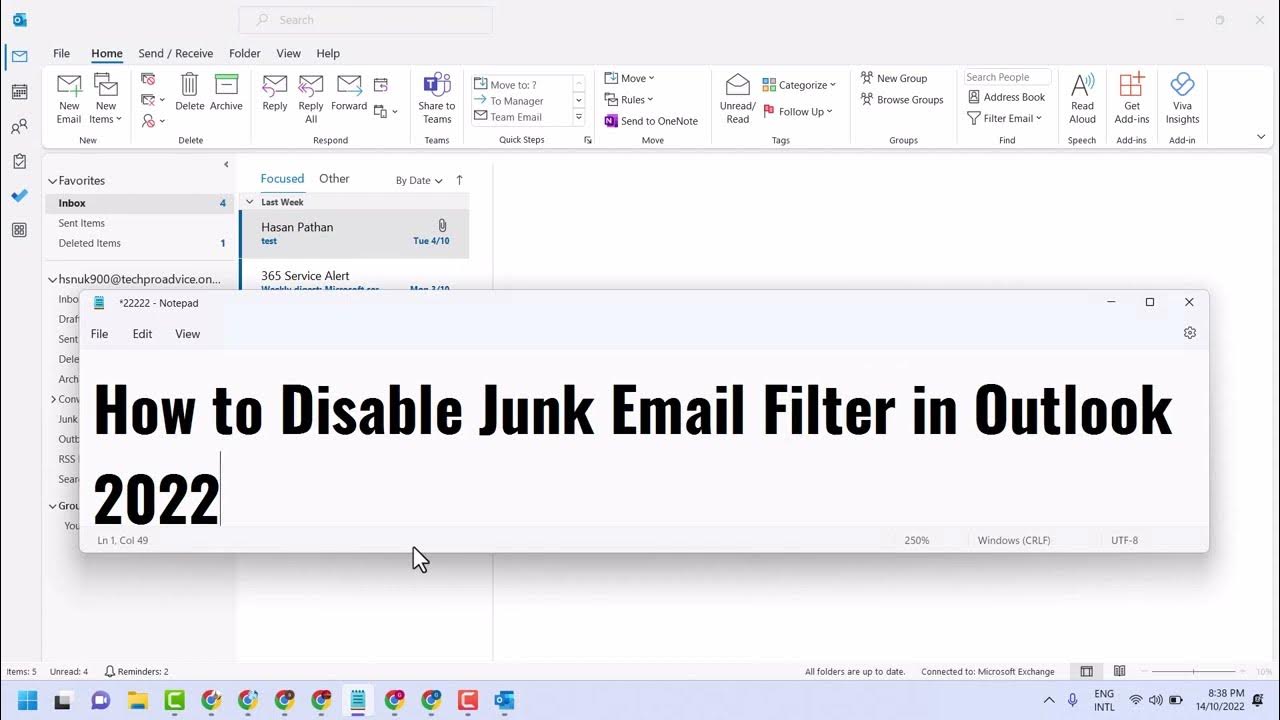Screen dimensions: 1280x720
Task: Open the Address Book
Action: coord(1006,97)
